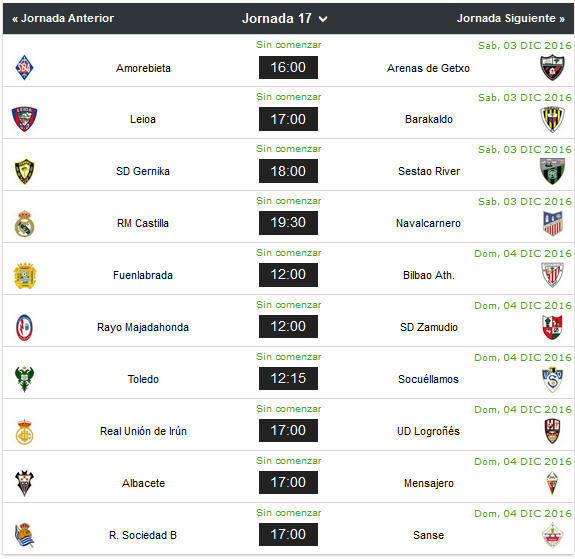Open the Sestao River club shield
The image size is (575, 559).
coord(552,171)
